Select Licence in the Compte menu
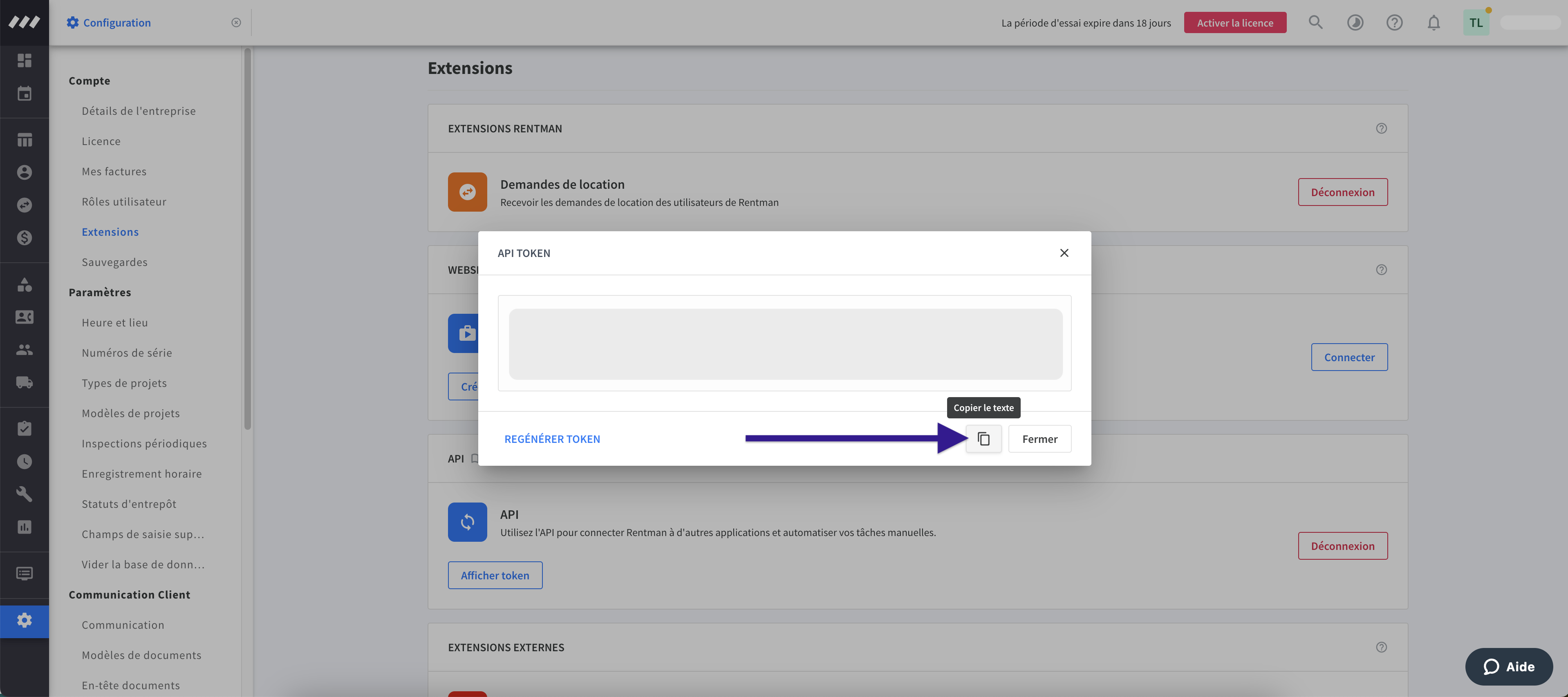 [101, 141]
